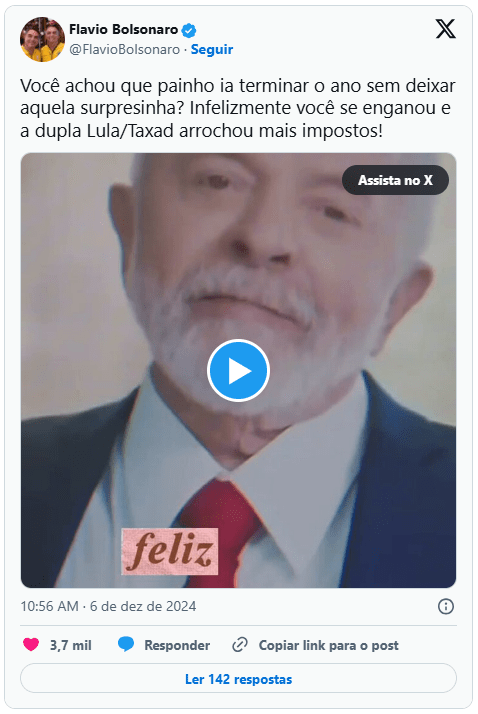Click the 3,7 mil likes count
The height and width of the screenshot is (714, 478).
[71, 645]
